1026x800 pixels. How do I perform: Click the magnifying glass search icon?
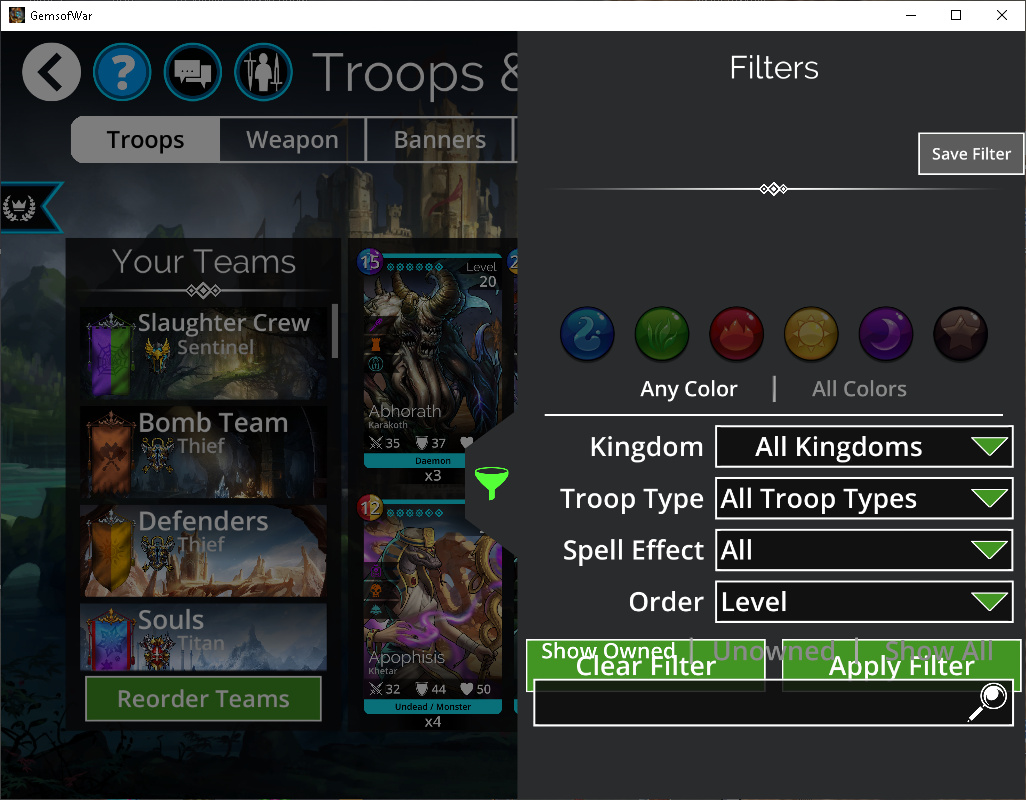(990, 702)
